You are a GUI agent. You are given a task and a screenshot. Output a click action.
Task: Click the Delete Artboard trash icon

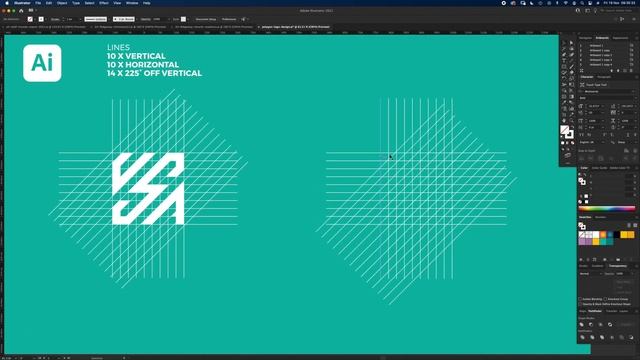(x=631, y=70)
